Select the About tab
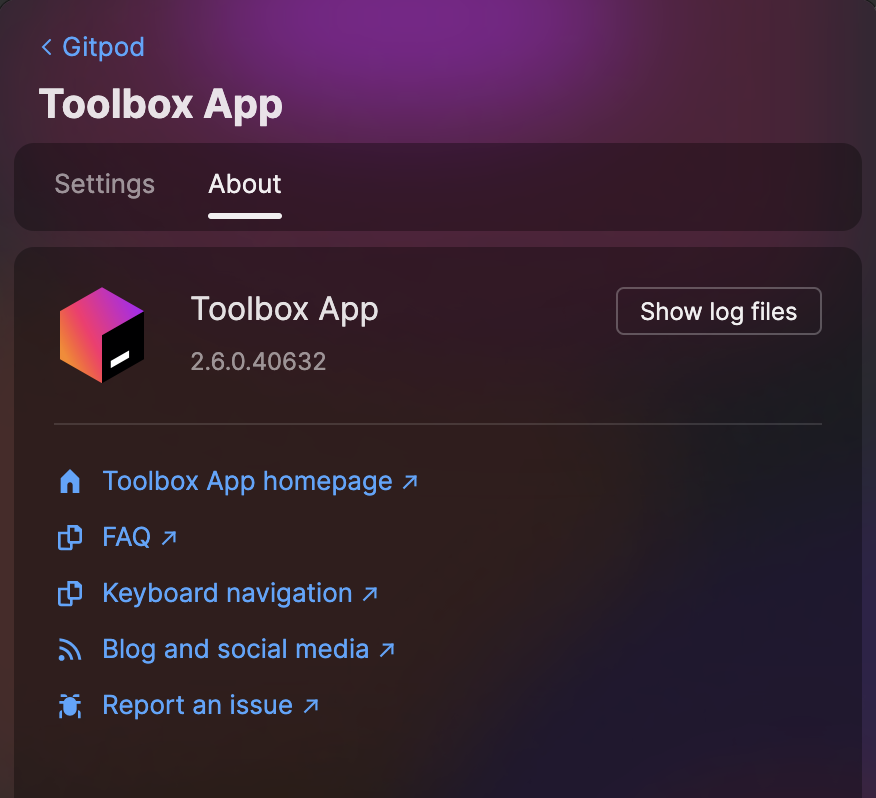Viewport: 876px width, 798px height. 245,184
